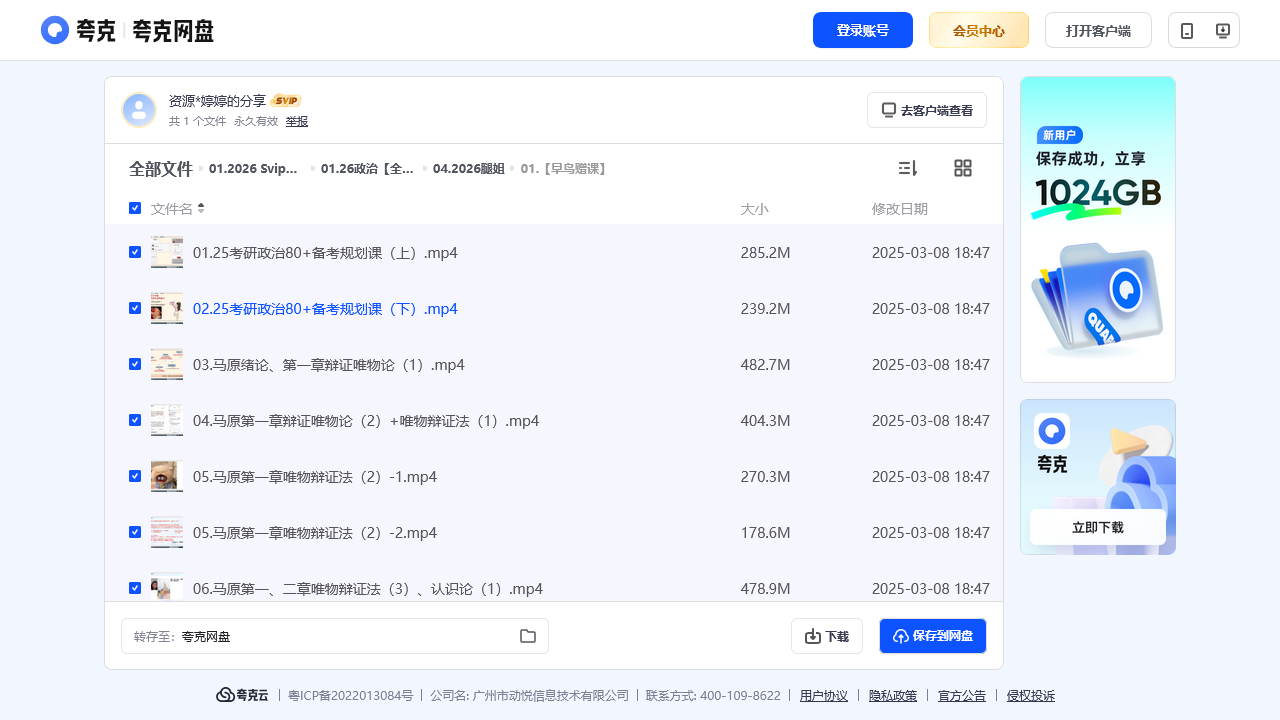Open file 04.马原第一章辩证唯物论（2）+唯物辩证法（1）.mp4
The height and width of the screenshot is (720, 1280).
(366, 421)
